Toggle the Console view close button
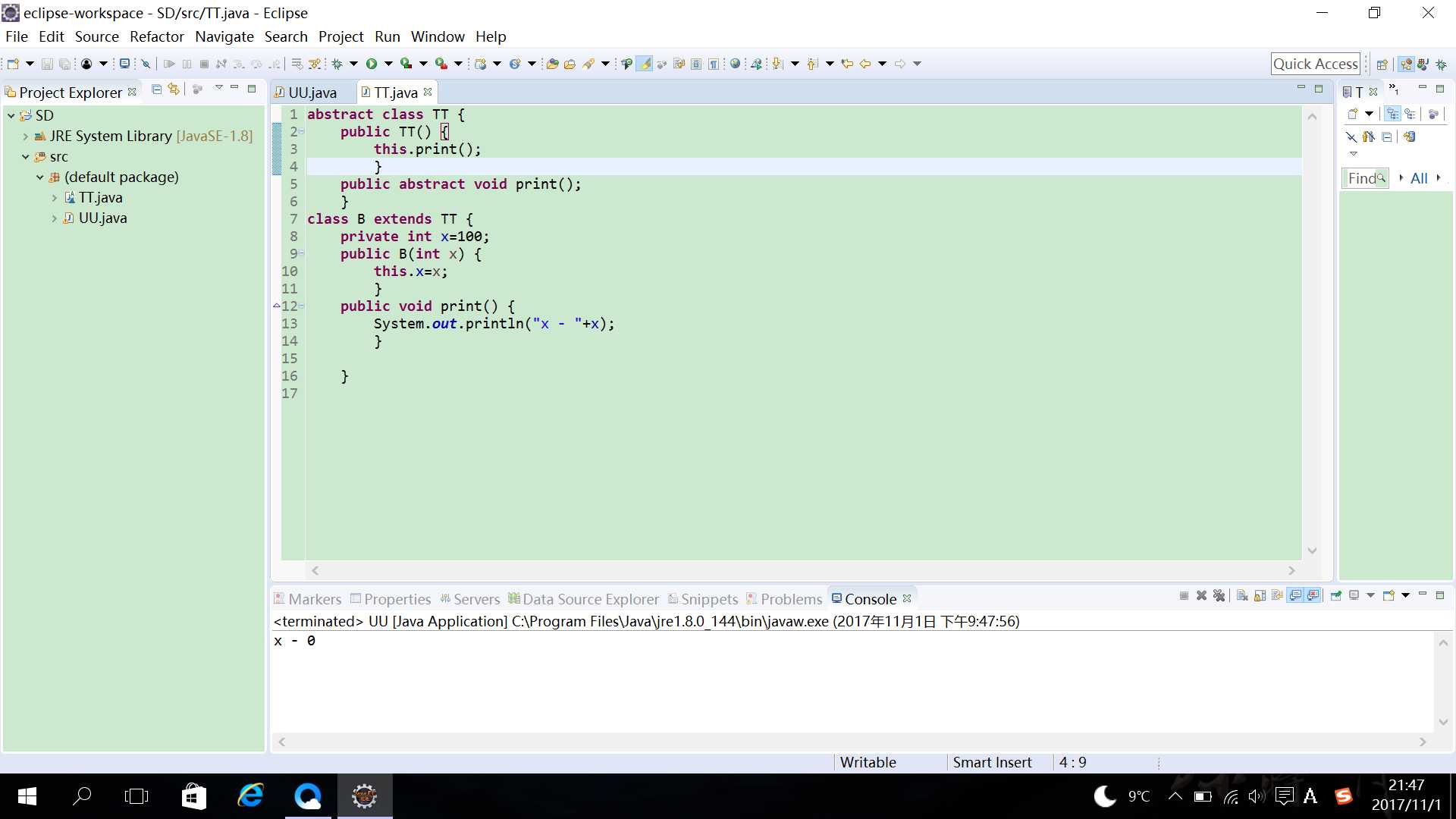This screenshot has height=819, width=1456. 908,598
